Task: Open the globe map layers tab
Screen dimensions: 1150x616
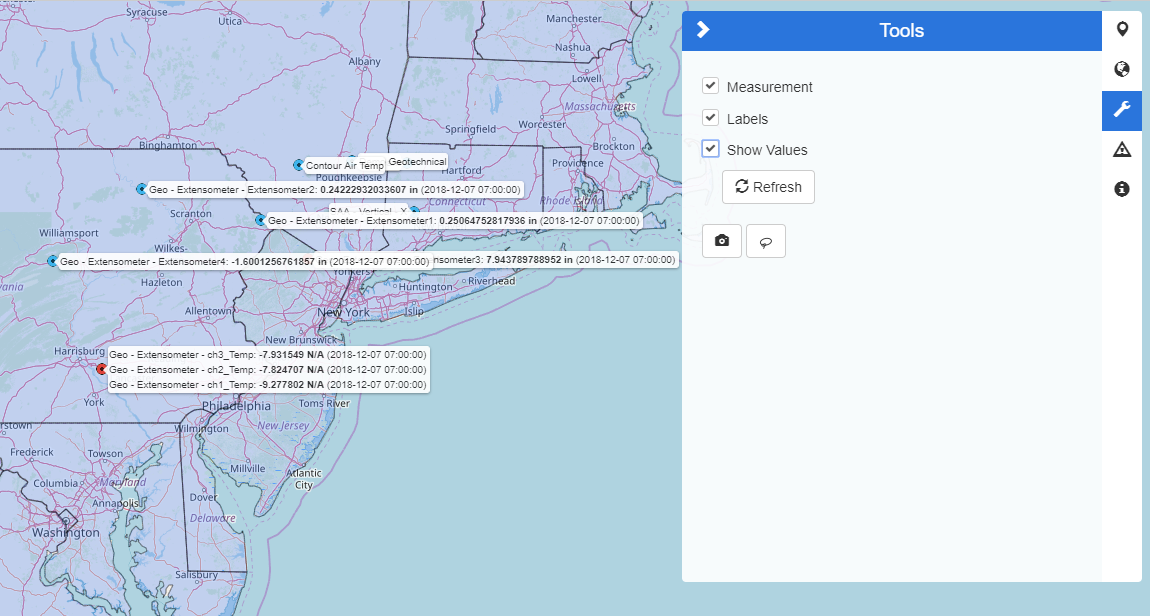Action: coord(1121,69)
